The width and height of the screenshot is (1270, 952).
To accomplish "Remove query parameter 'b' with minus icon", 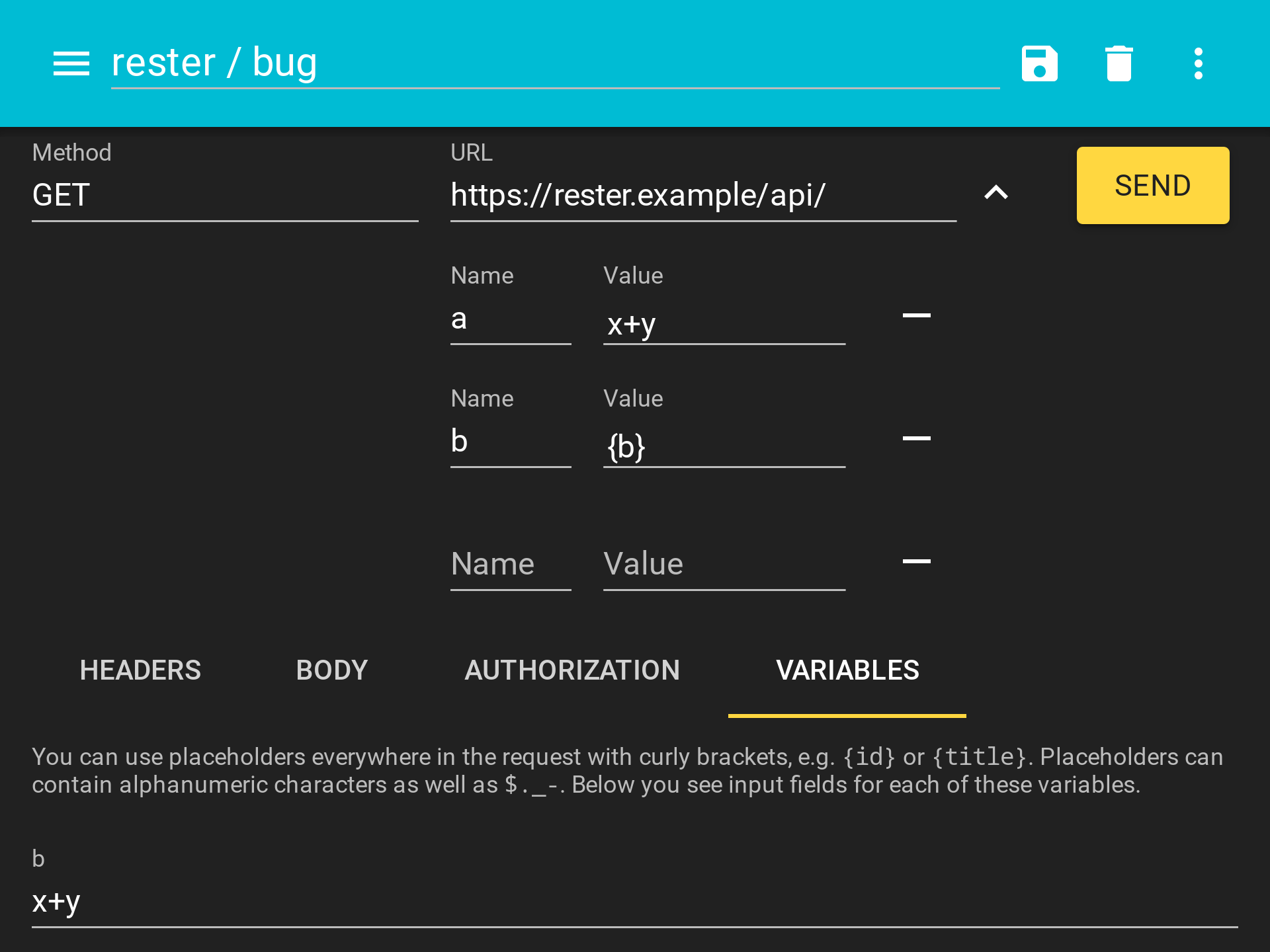I will (916, 438).
